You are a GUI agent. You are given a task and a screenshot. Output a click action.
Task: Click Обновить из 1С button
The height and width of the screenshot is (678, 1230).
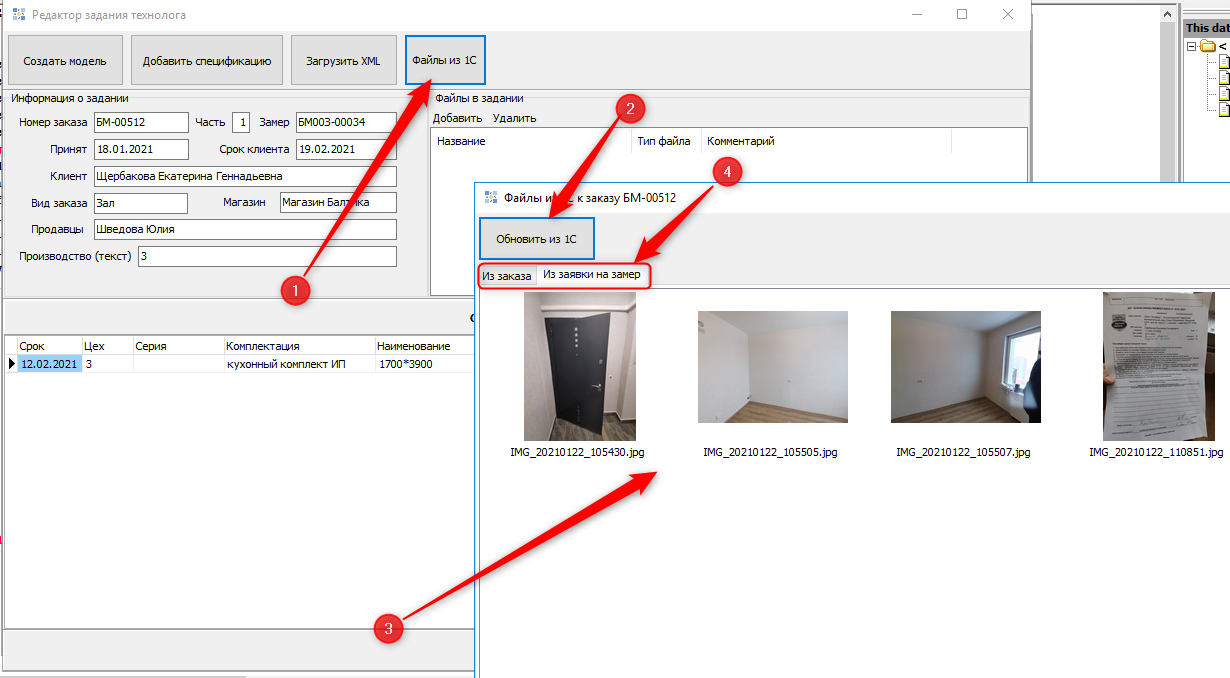click(537, 239)
